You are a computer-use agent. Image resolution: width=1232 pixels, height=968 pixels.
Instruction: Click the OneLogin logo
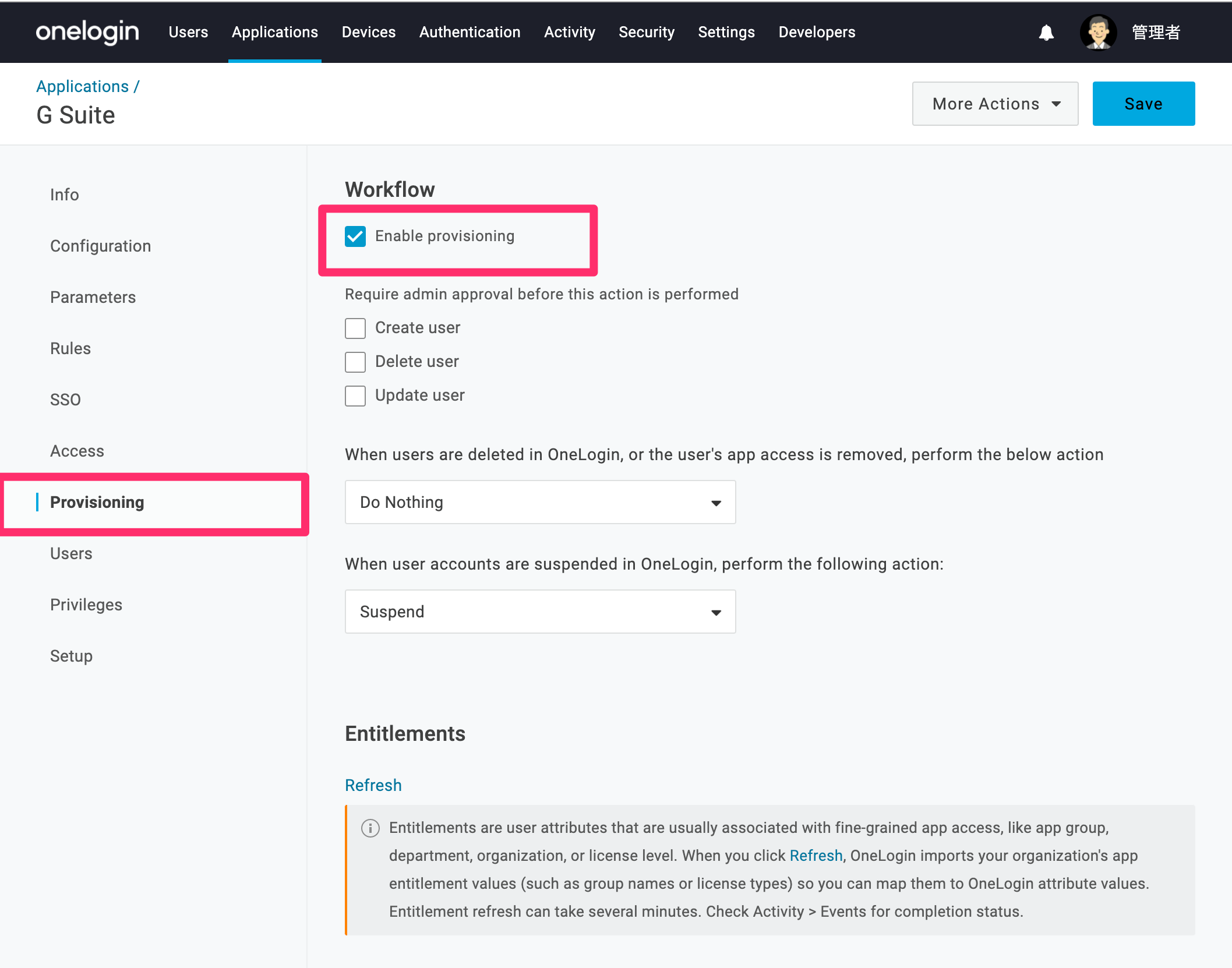coord(87,32)
